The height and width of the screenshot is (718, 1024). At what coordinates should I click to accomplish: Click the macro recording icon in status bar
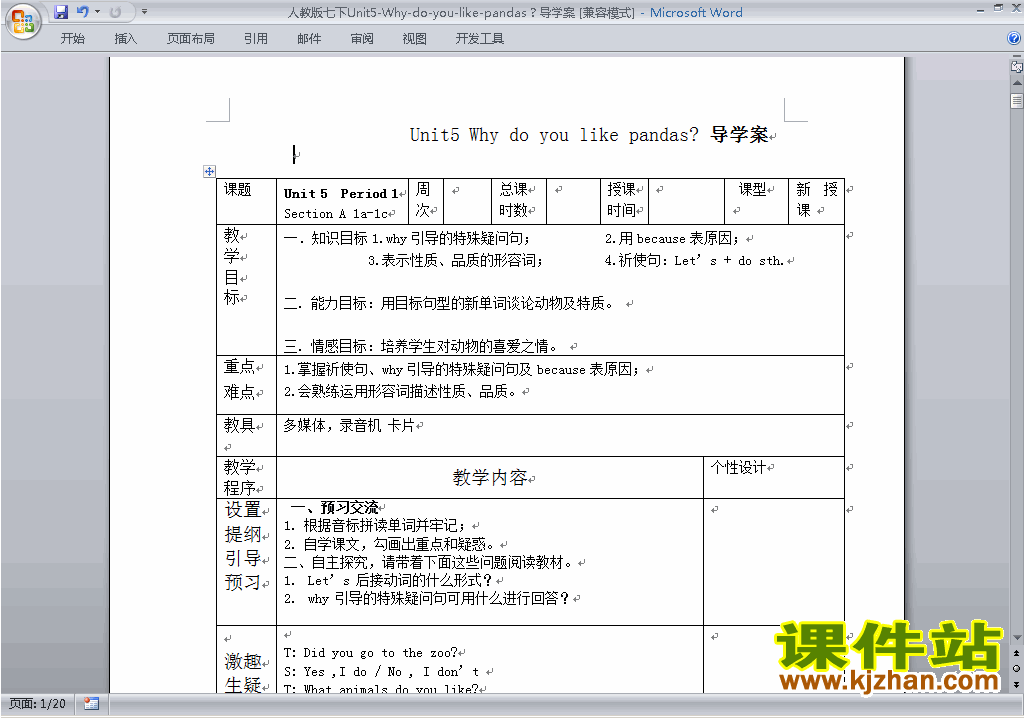(91, 704)
